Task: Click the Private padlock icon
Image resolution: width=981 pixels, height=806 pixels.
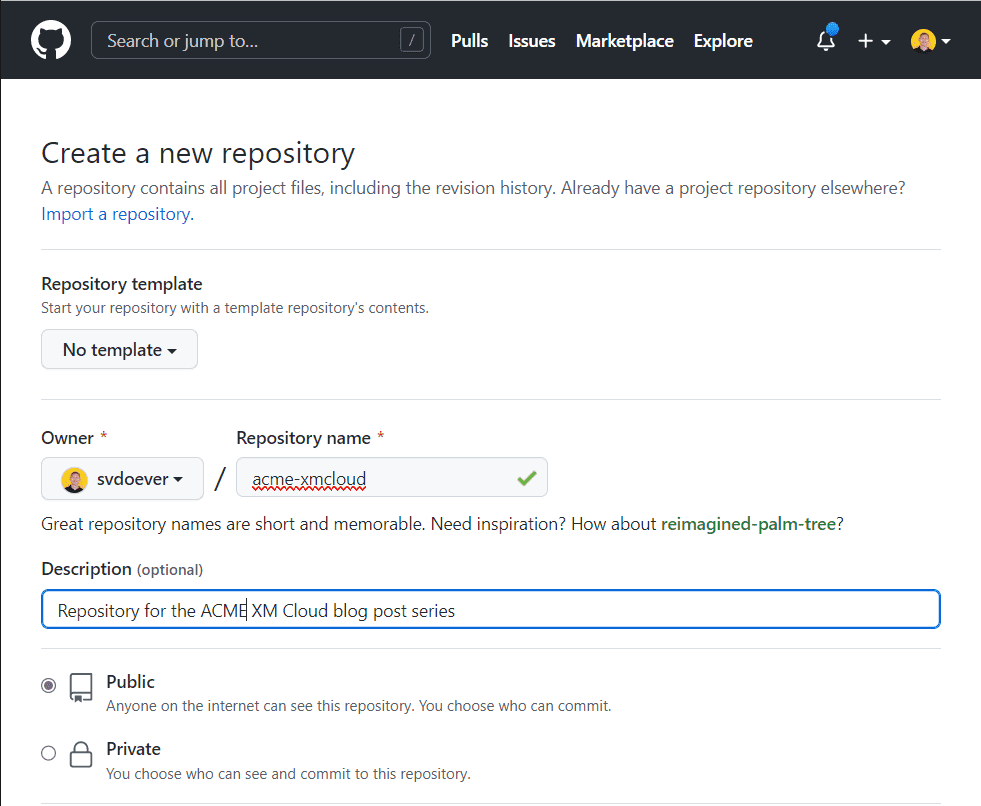Action: [81, 755]
